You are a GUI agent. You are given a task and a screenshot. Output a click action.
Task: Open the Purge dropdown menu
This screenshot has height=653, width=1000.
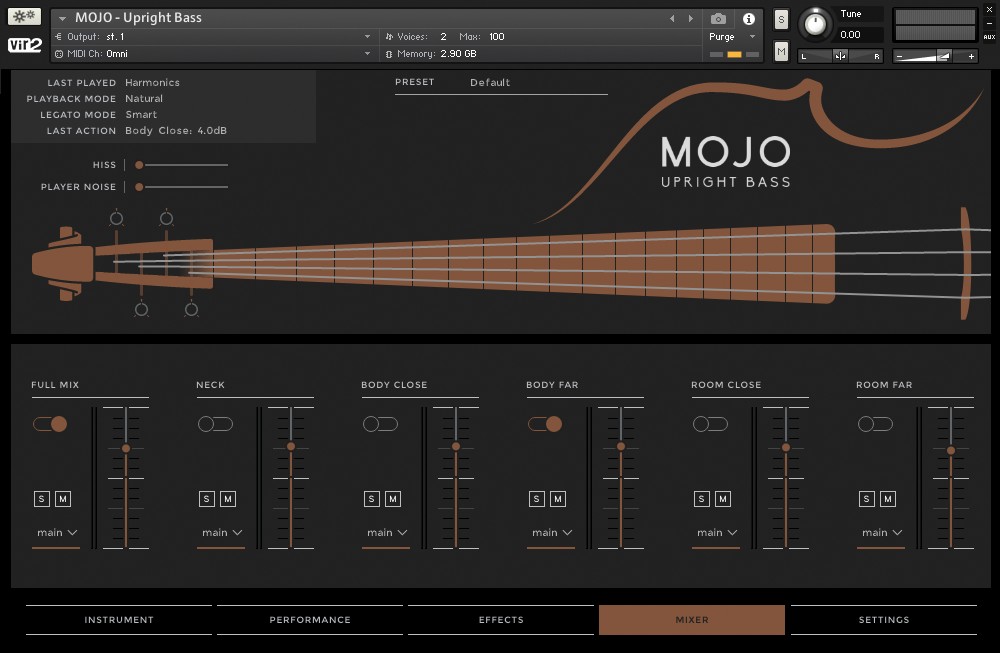click(x=734, y=37)
